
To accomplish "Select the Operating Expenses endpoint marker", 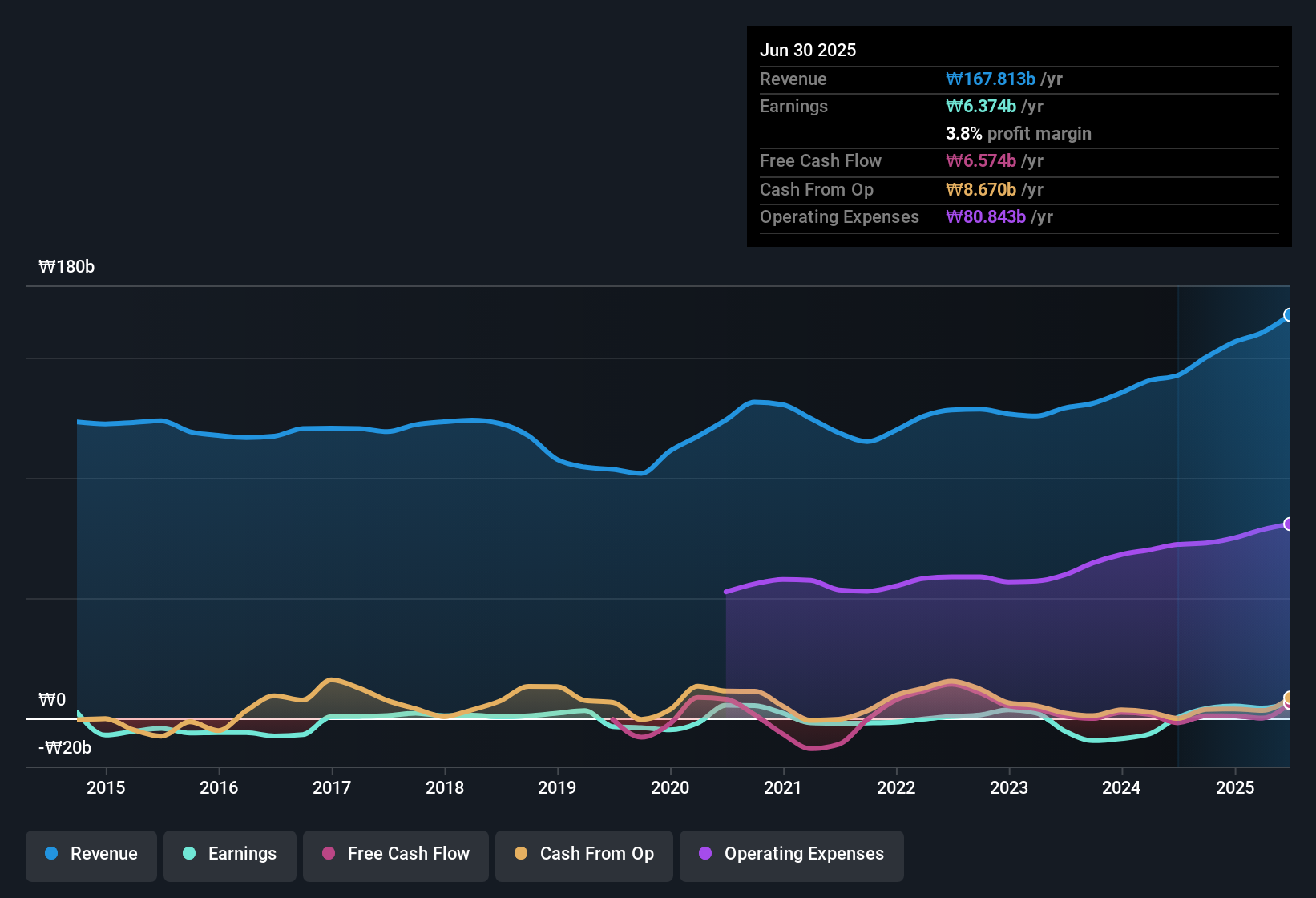I will pyautogui.click(x=1289, y=524).
